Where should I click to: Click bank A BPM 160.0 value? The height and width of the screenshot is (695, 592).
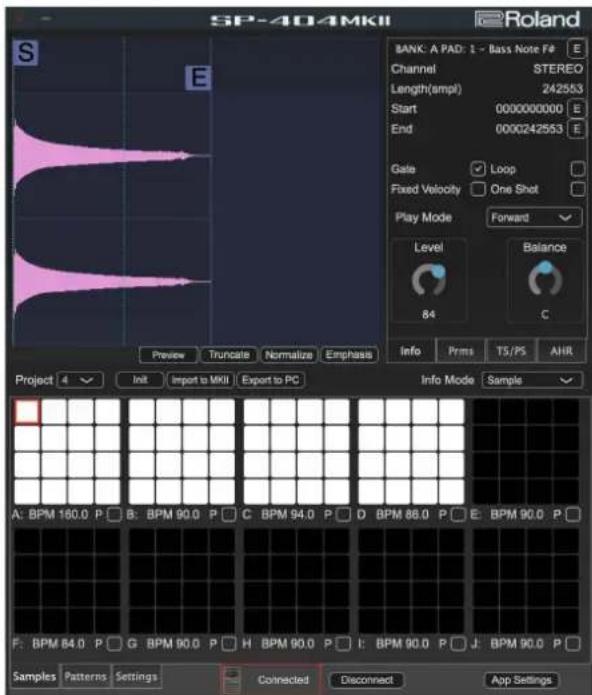(58, 515)
